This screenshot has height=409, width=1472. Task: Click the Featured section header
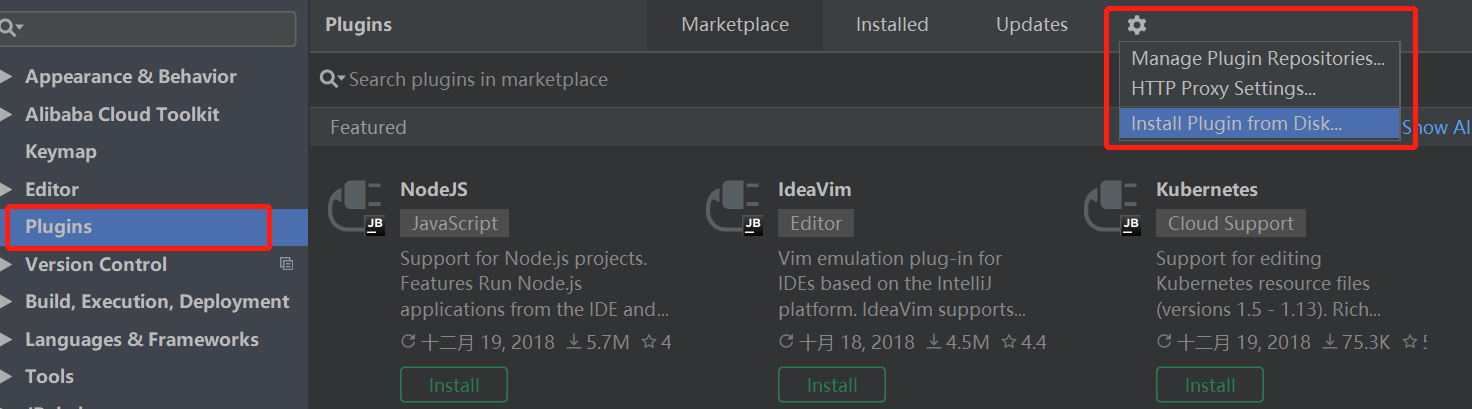[x=368, y=128]
